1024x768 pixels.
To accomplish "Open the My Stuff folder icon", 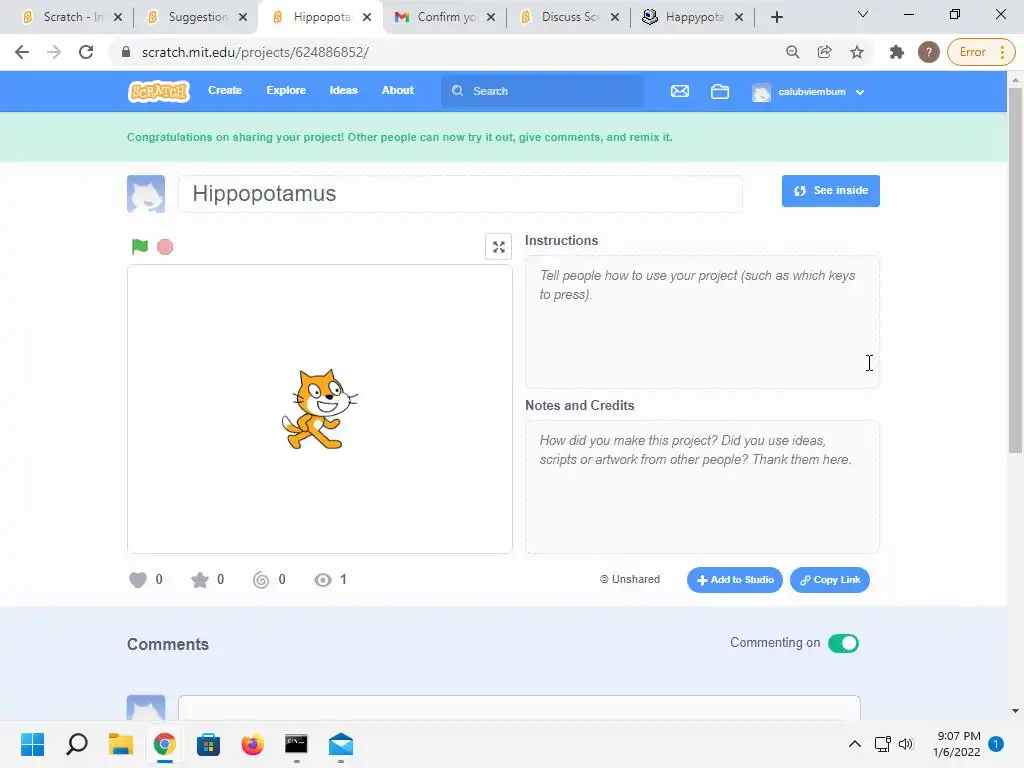I will [720, 91].
